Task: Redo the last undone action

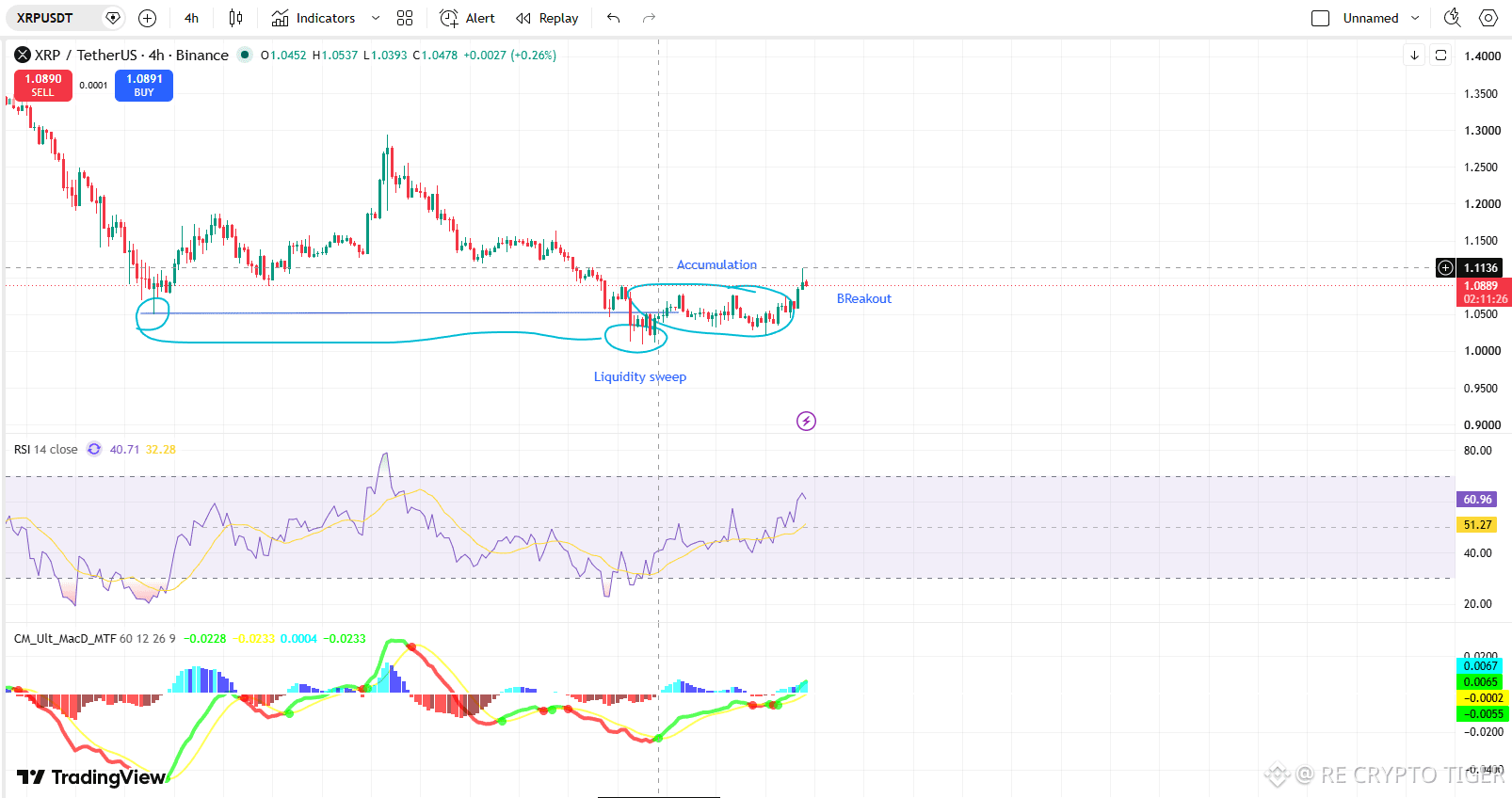Action: (649, 18)
